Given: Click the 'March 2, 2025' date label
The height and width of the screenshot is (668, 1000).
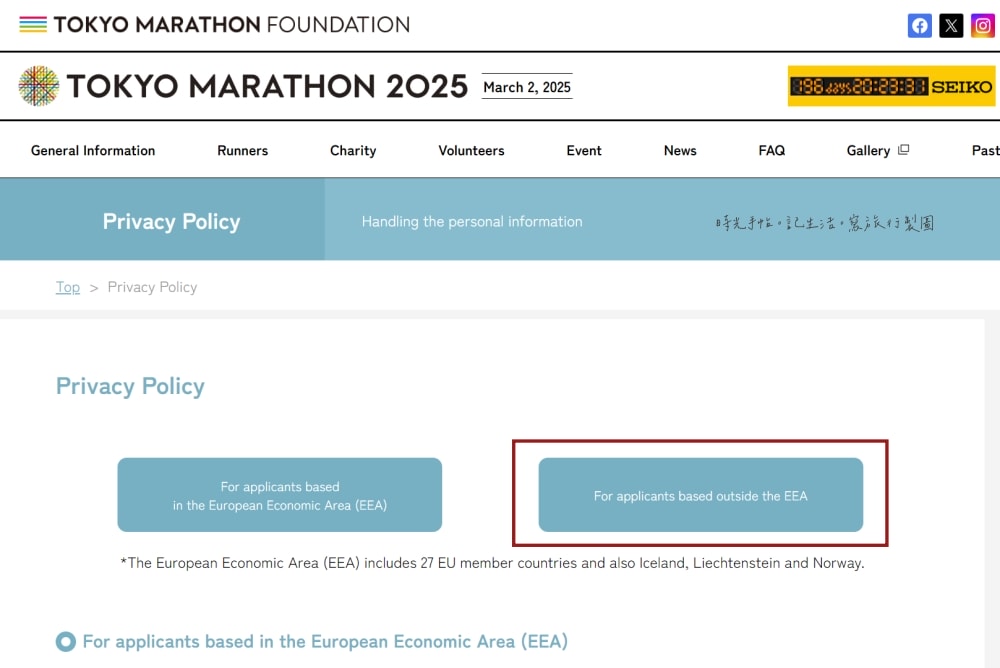Looking at the screenshot, I should pos(527,87).
